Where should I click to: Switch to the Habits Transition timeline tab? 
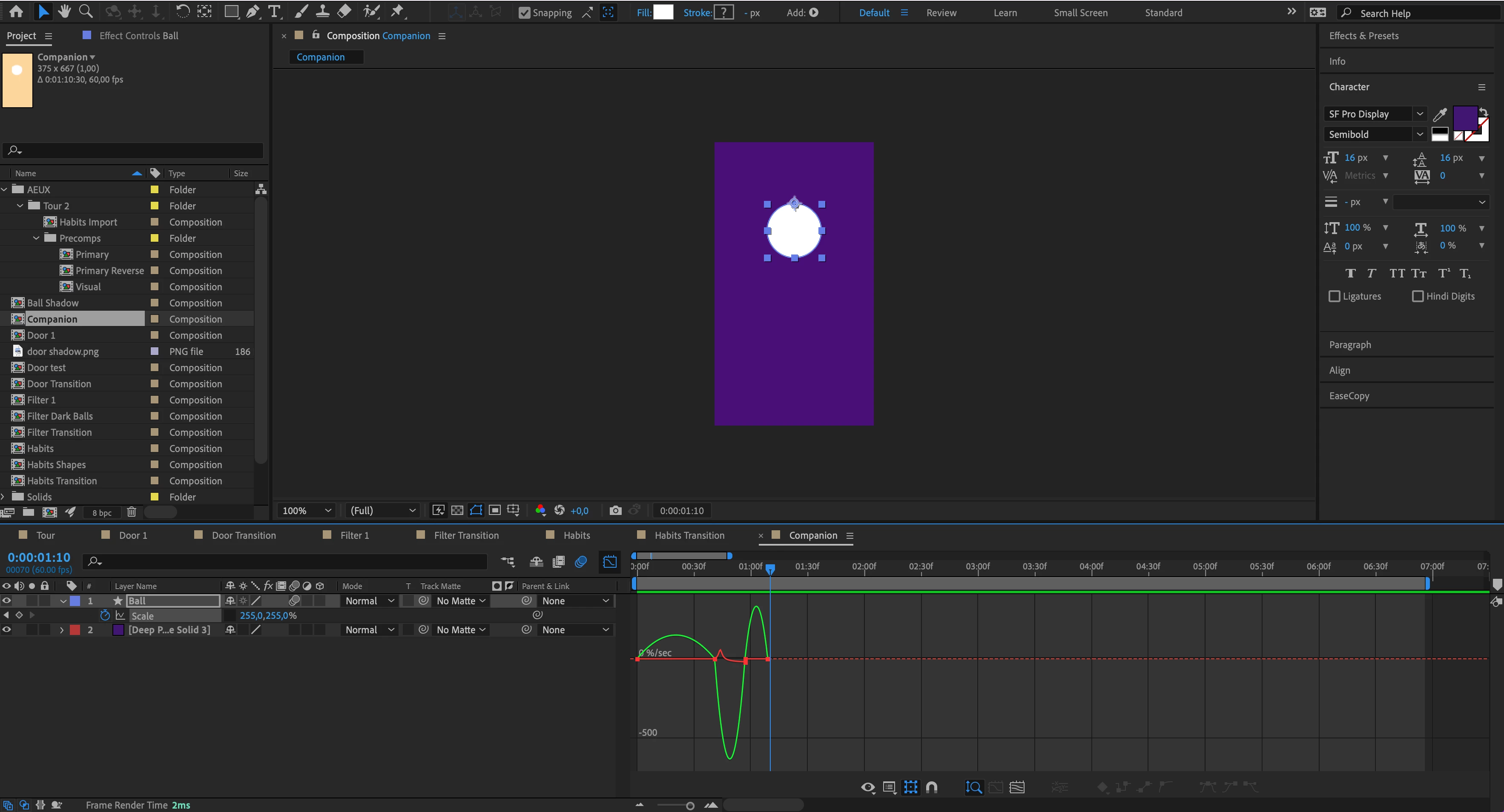pyautogui.click(x=689, y=535)
